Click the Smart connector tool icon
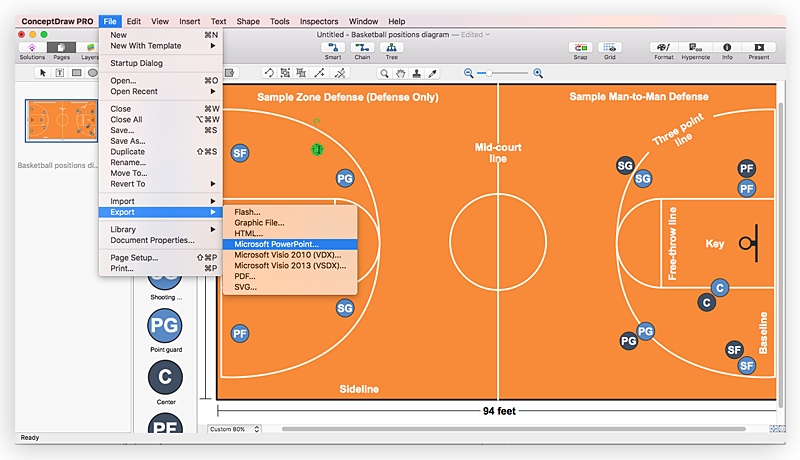The height and width of the screenshot is (460, 800). (333, 47)
